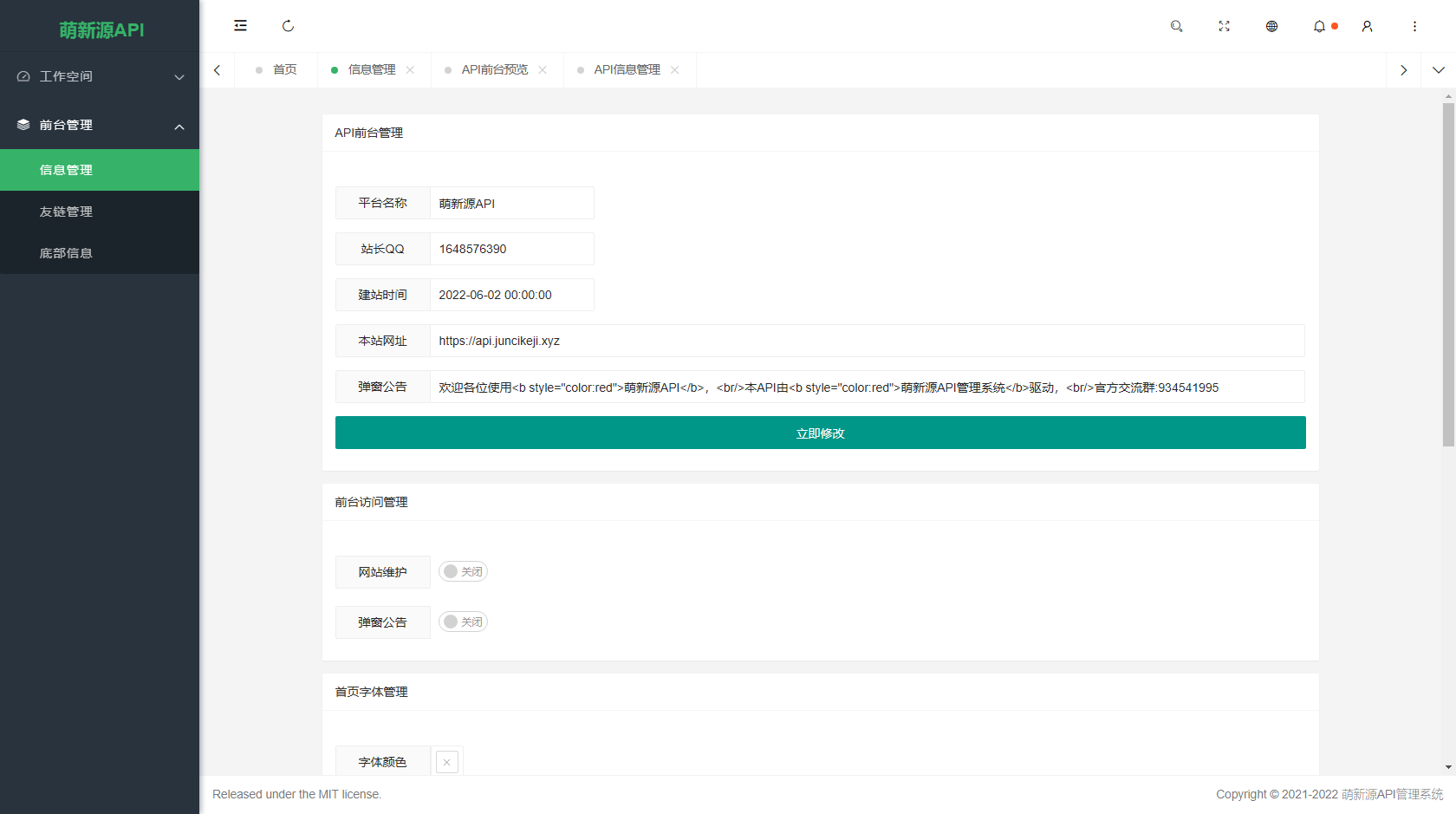Enter fullscreen mode via the expand icon

click(x=1224, y=26)
